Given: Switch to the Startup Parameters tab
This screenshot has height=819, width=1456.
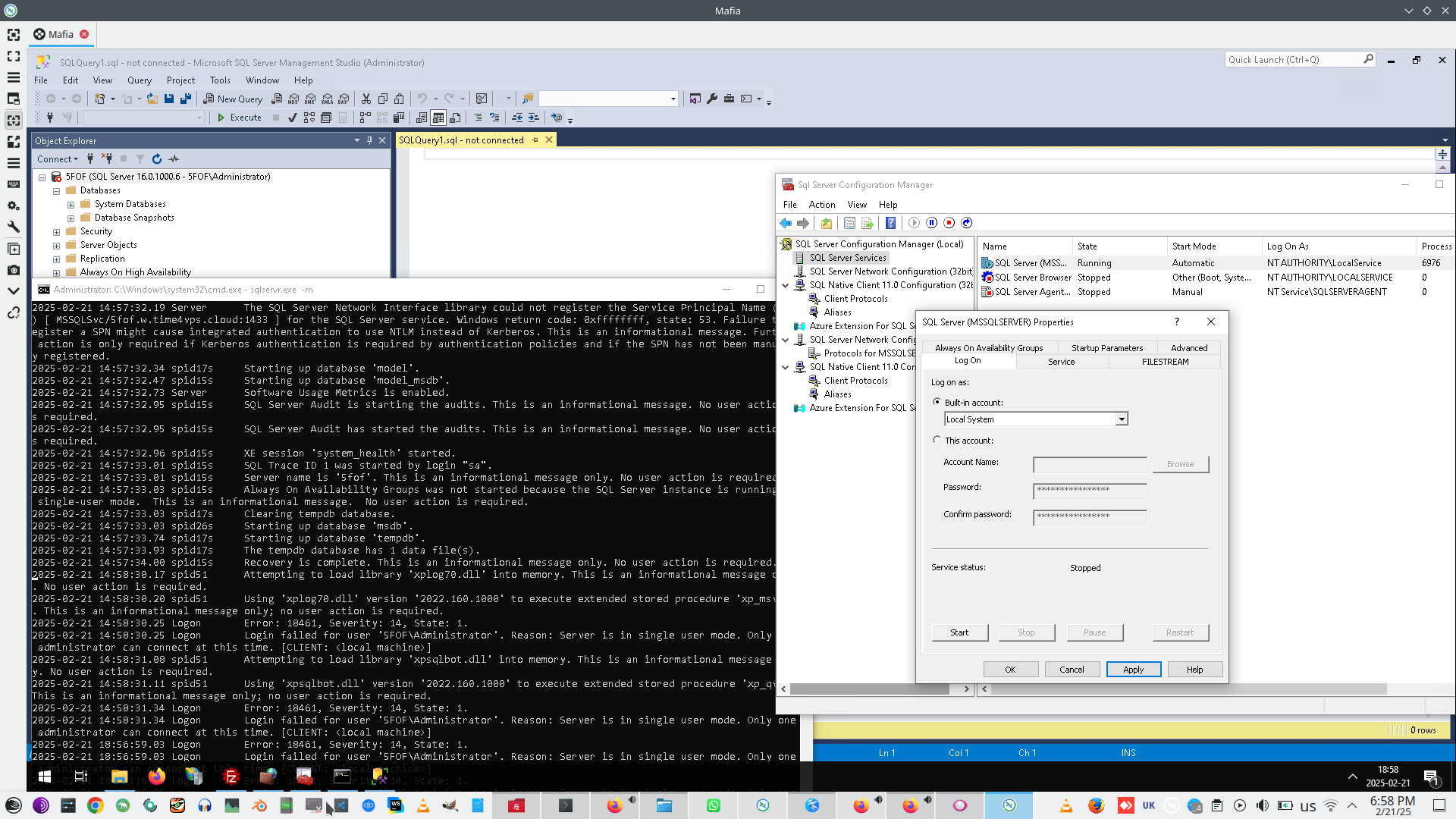Looking at the screenshot, I should [x=1106, y=348].
